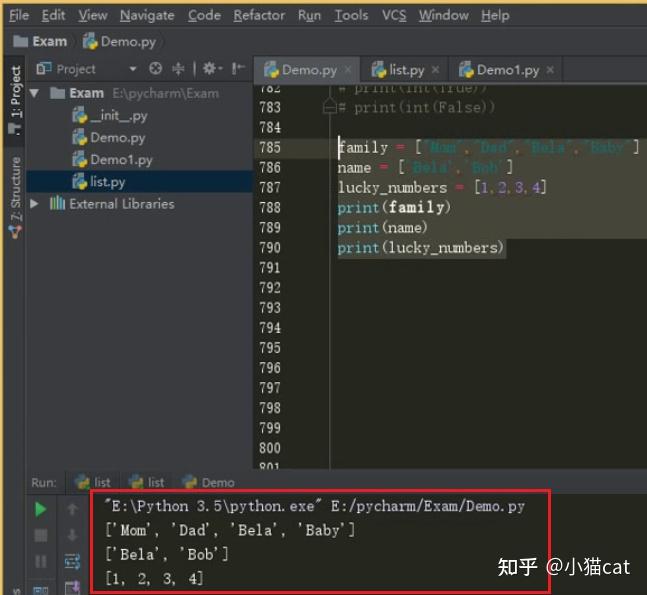Hide the Project tool window with hide icon

[x=238, y=68]
